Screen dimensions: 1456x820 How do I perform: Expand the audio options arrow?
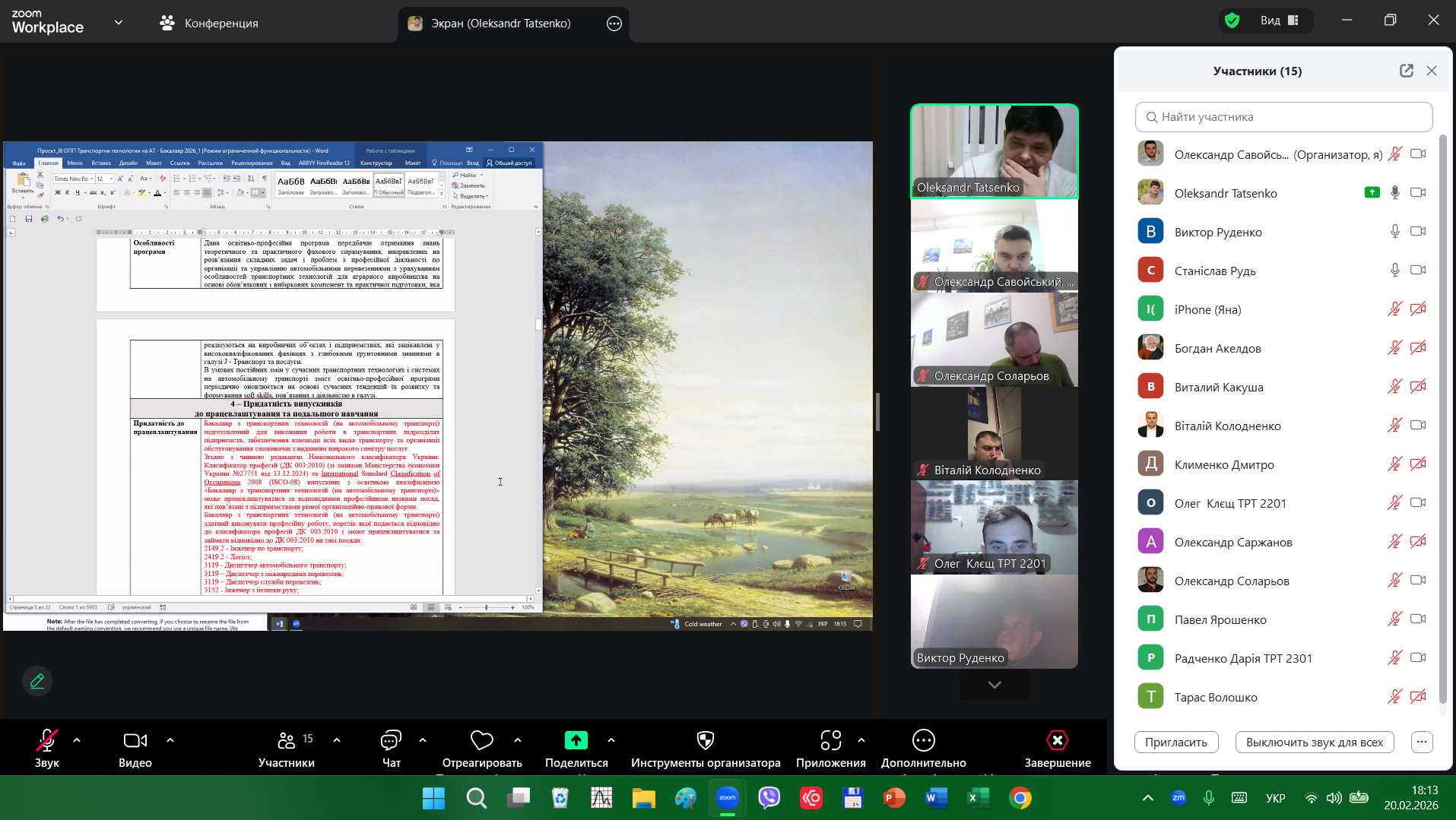(77, 739)
